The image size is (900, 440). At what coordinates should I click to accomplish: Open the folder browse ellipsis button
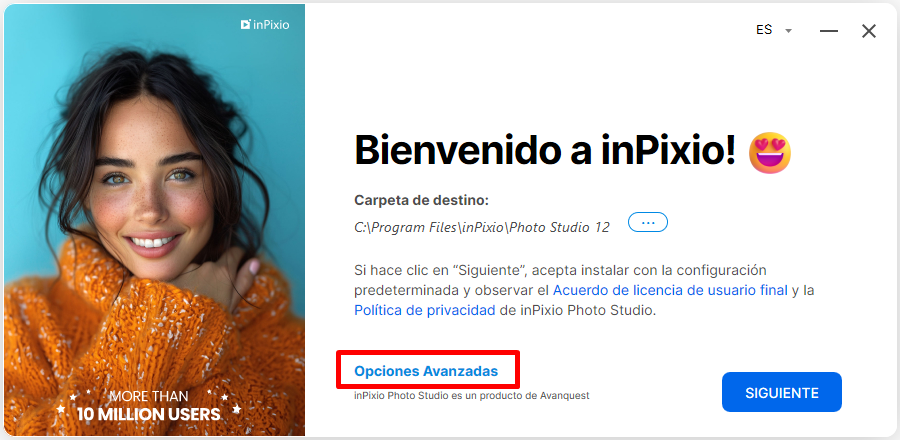(x=648, y=222)
